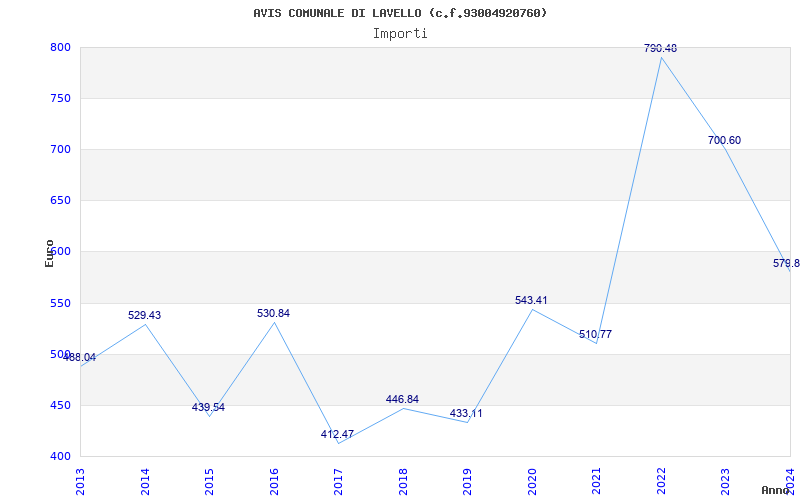Click the 2017 x-axis label
Viewport: 800px width, 500px height.
[338, 482]
